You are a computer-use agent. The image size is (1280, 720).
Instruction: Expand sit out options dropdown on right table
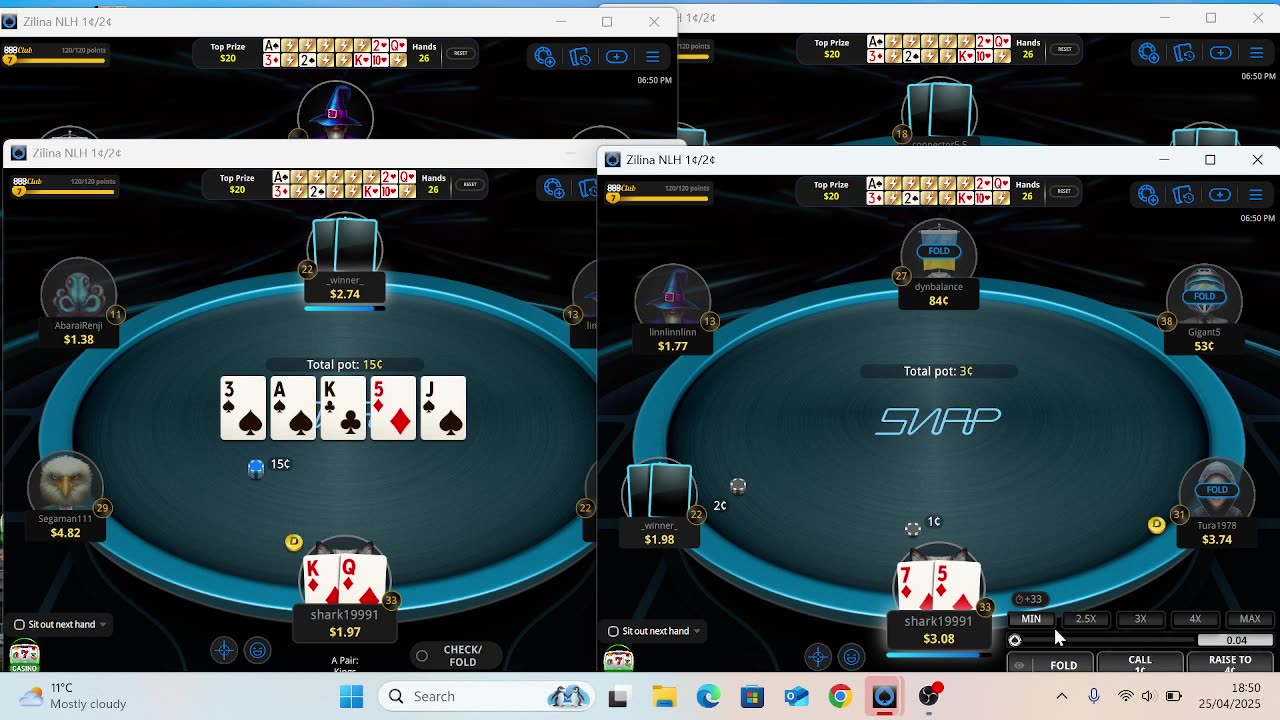point(696,632)
